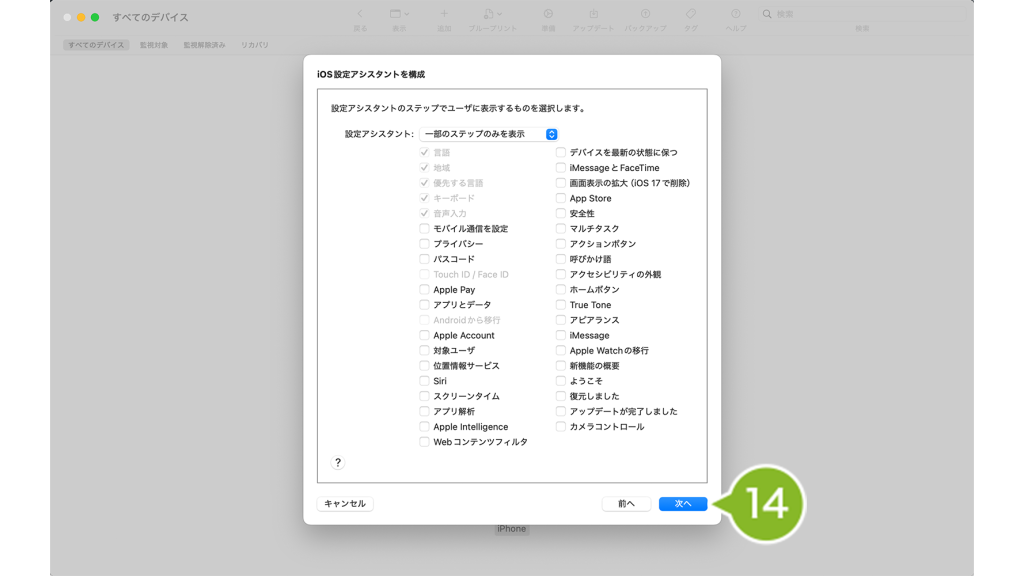Enable the 位置情報サービス checkbox
This screenshot has width=1024, height=576.
tap(424, 366)
